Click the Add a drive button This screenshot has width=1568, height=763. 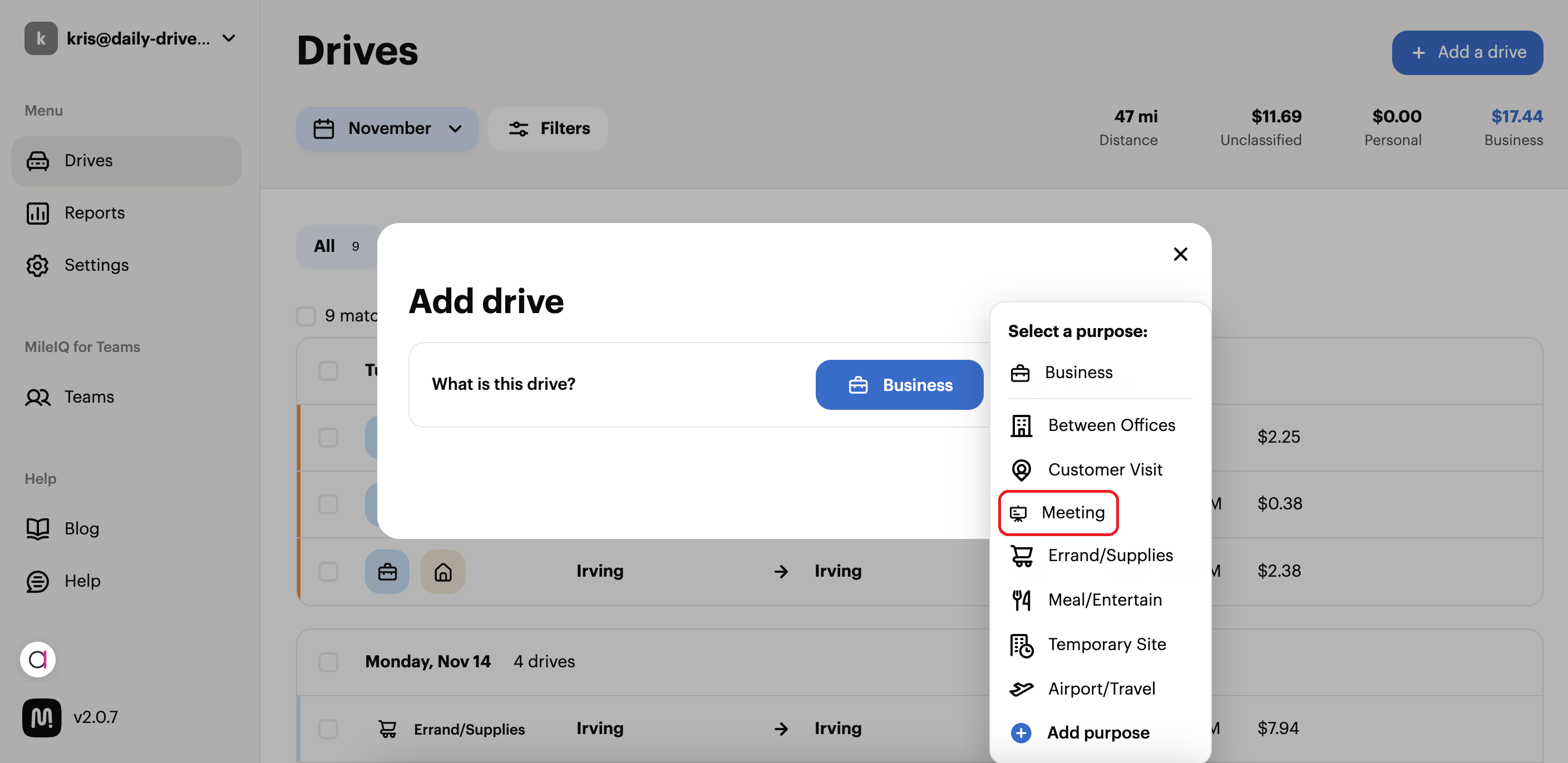point(1467,52)
